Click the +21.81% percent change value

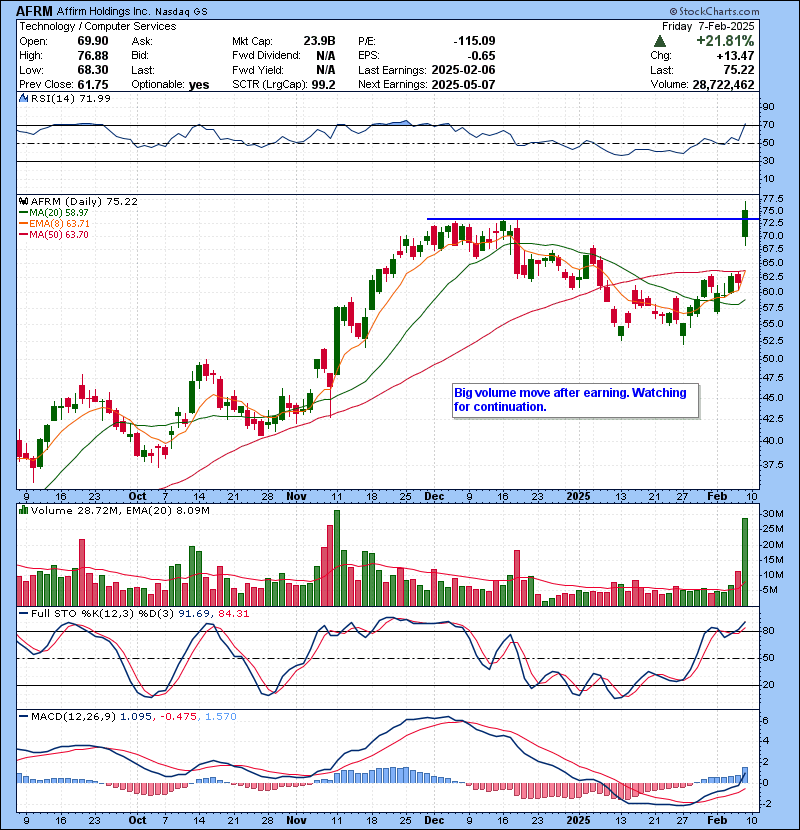(x=725, y=41)
